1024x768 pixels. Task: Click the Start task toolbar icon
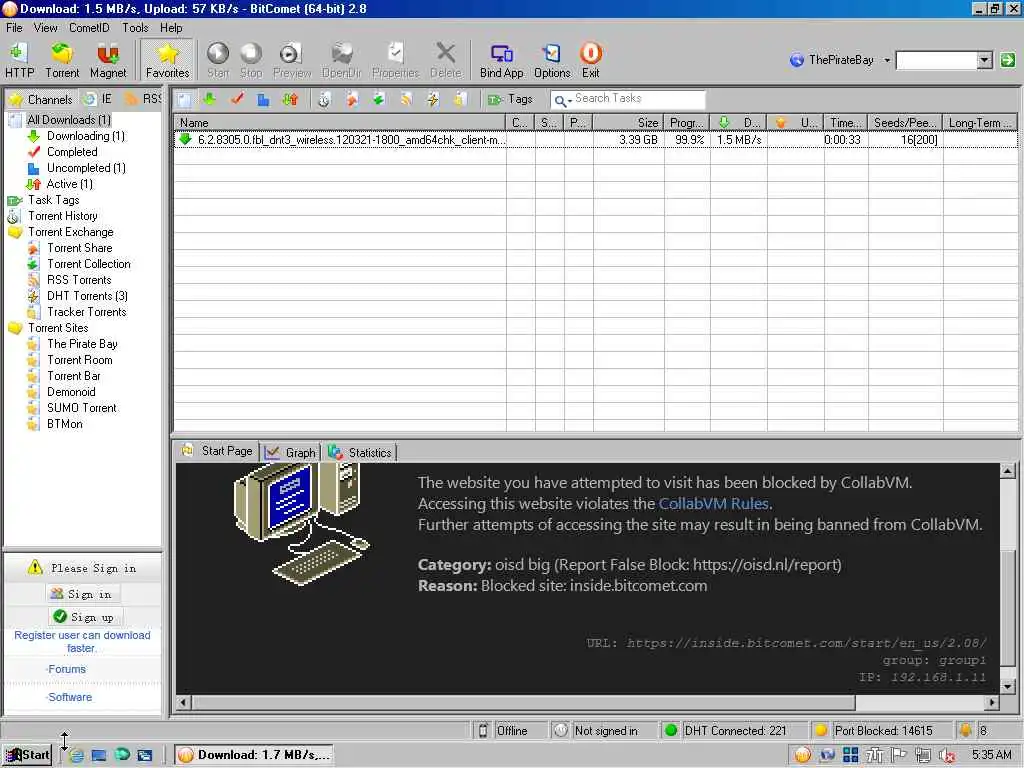pos(218,60)
